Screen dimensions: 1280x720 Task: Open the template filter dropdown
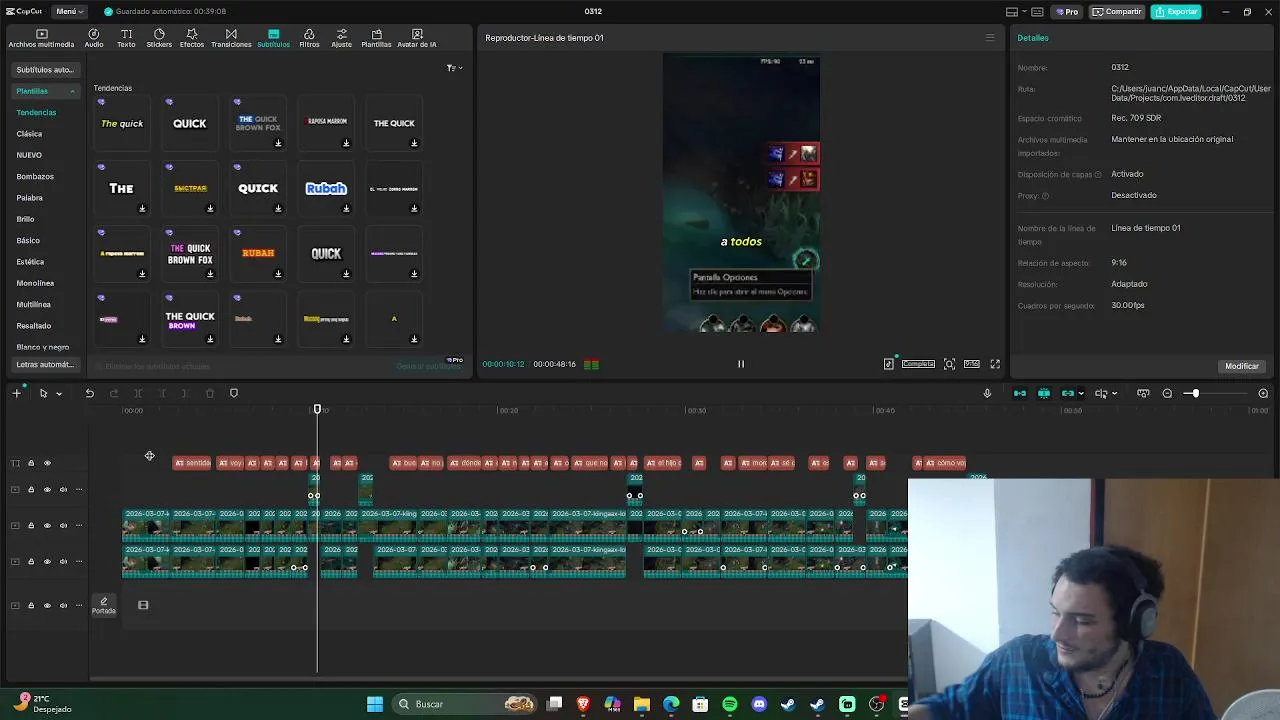tap(454, 68)
